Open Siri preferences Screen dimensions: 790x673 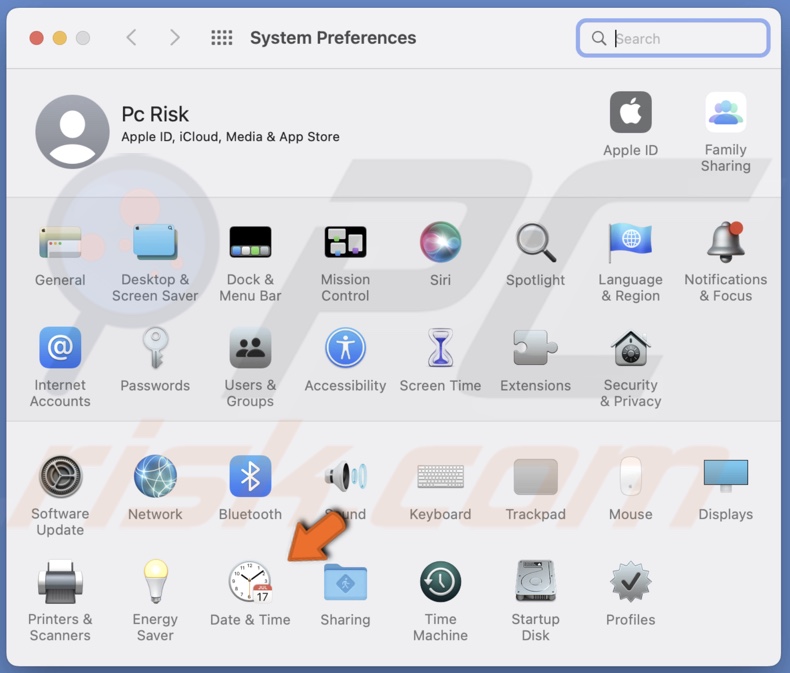(440, 244)
